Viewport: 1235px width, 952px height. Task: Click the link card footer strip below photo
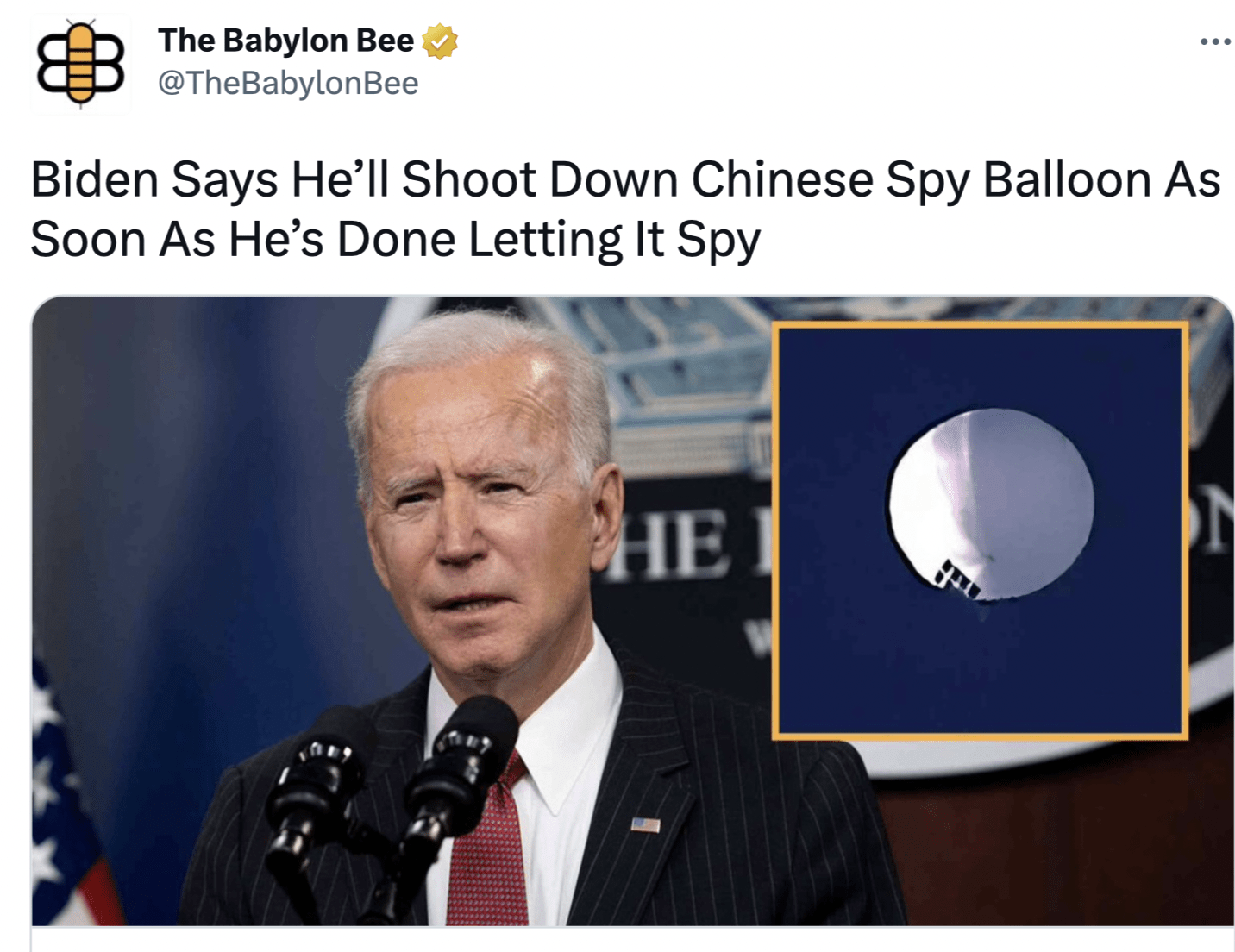(632, 939)
